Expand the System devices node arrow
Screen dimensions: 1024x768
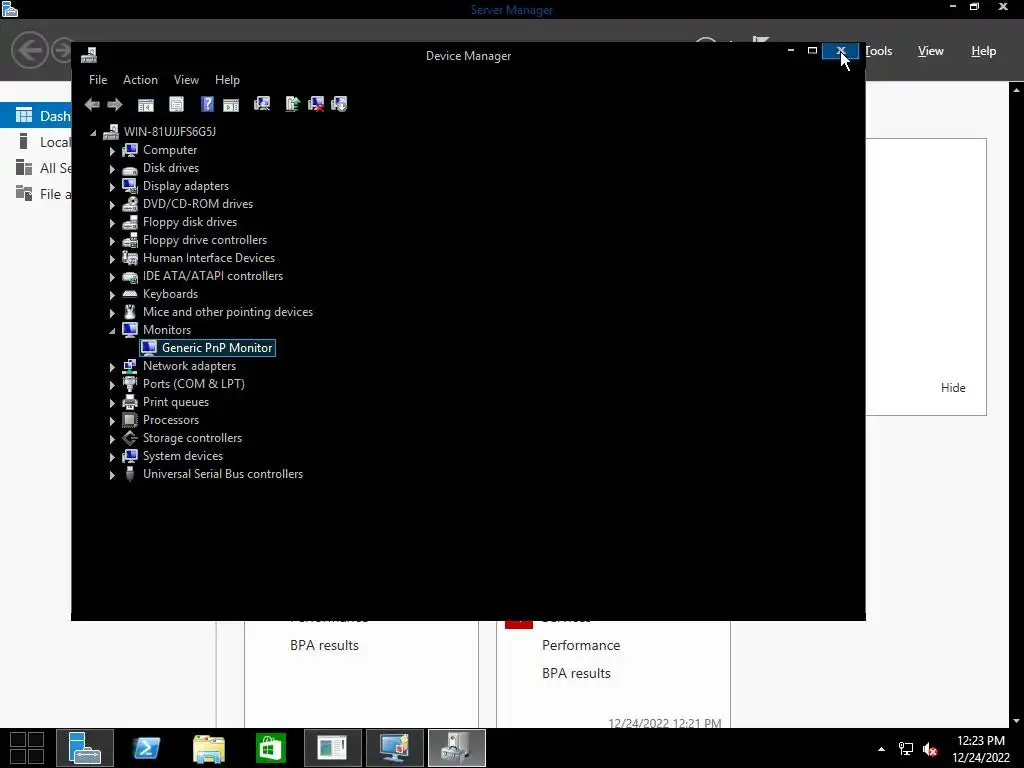pyautogui.click(x=112, y=456)
